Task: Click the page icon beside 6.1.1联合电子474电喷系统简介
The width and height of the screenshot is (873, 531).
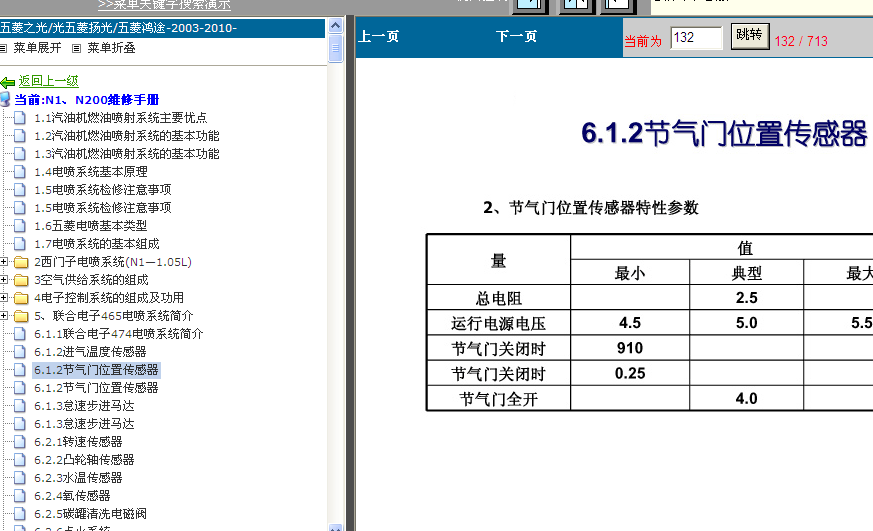Action: (x=19, y=334)
